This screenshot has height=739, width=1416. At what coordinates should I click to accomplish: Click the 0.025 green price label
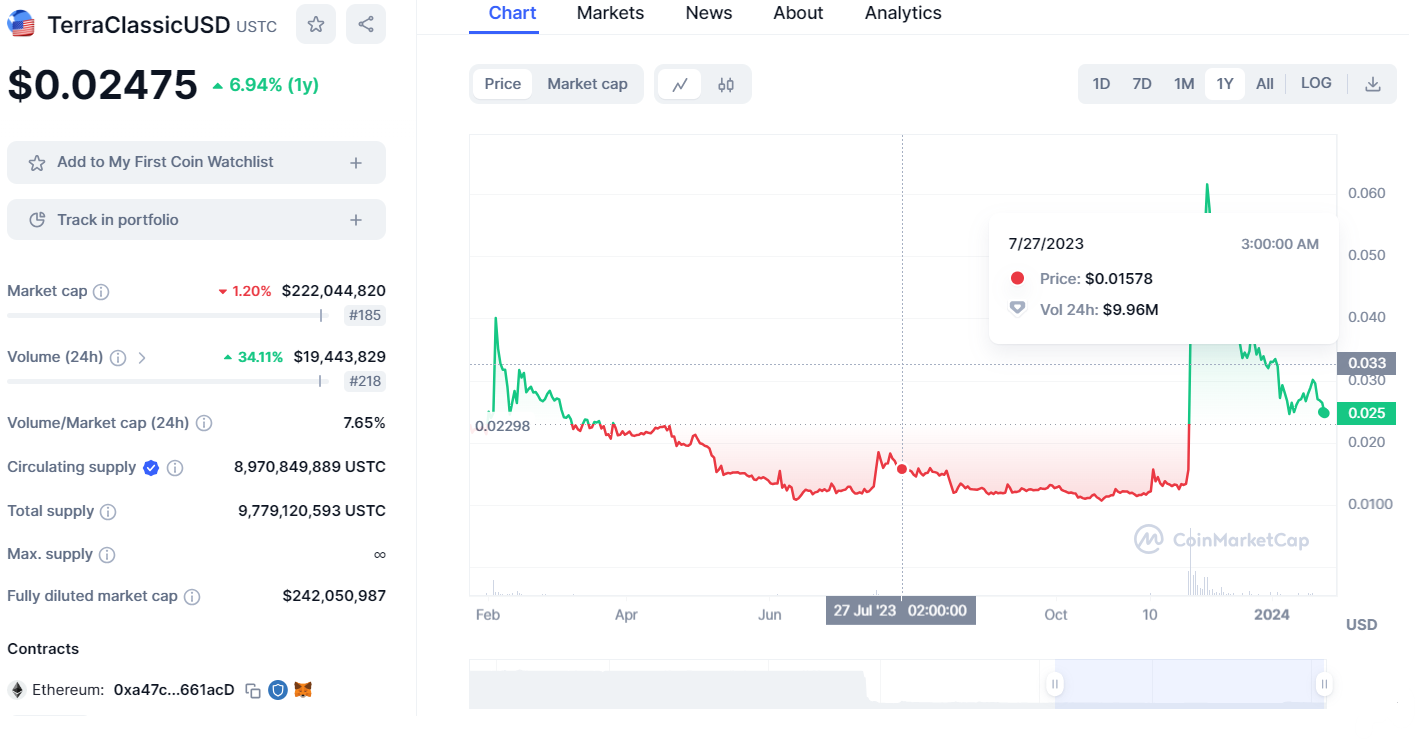click(1366, 412)
